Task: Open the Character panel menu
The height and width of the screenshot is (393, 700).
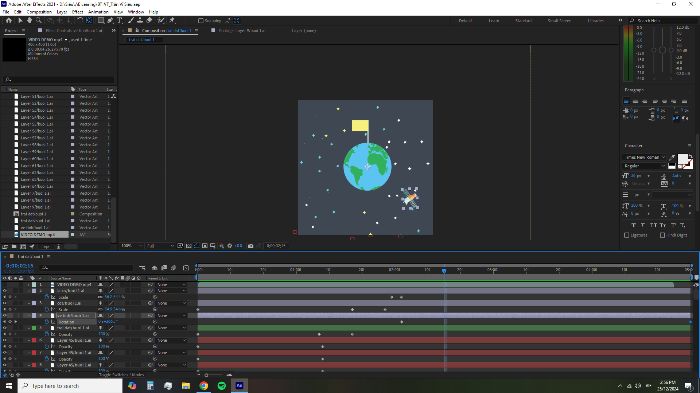Action: point(690,146)
